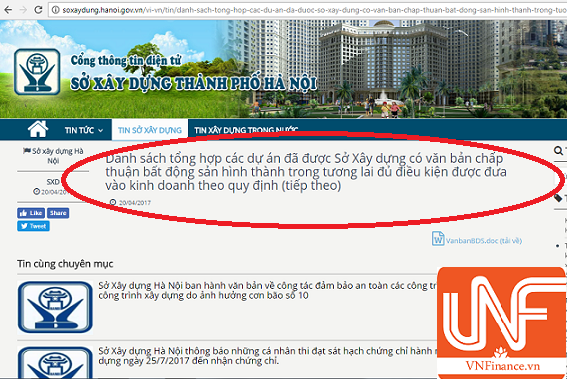Select the TIN SỞ XÂY DỰNG tab
The image size is (567, 379).
tap(150, 130)
